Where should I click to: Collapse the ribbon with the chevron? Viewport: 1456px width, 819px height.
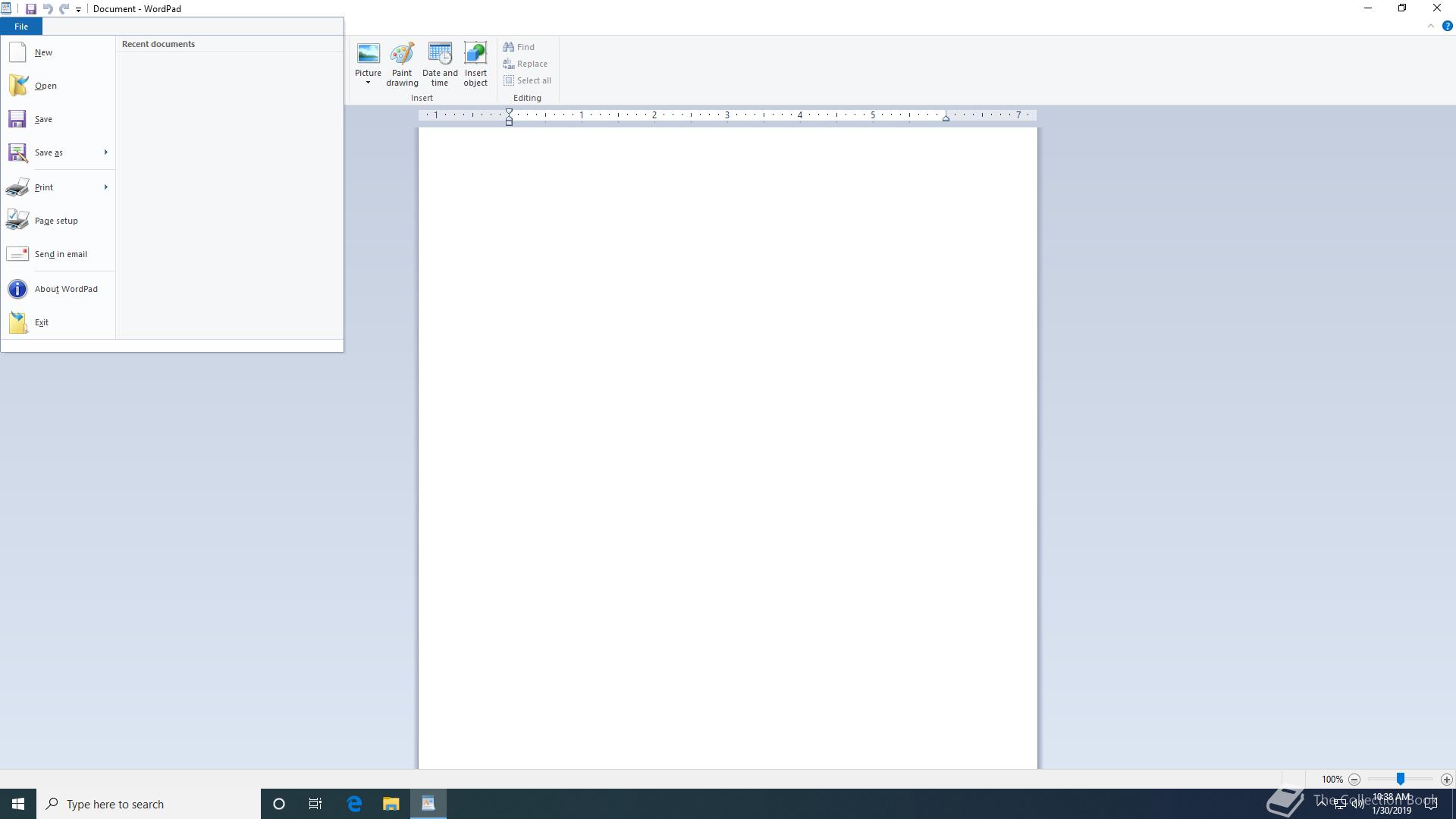coord(1431,26)
